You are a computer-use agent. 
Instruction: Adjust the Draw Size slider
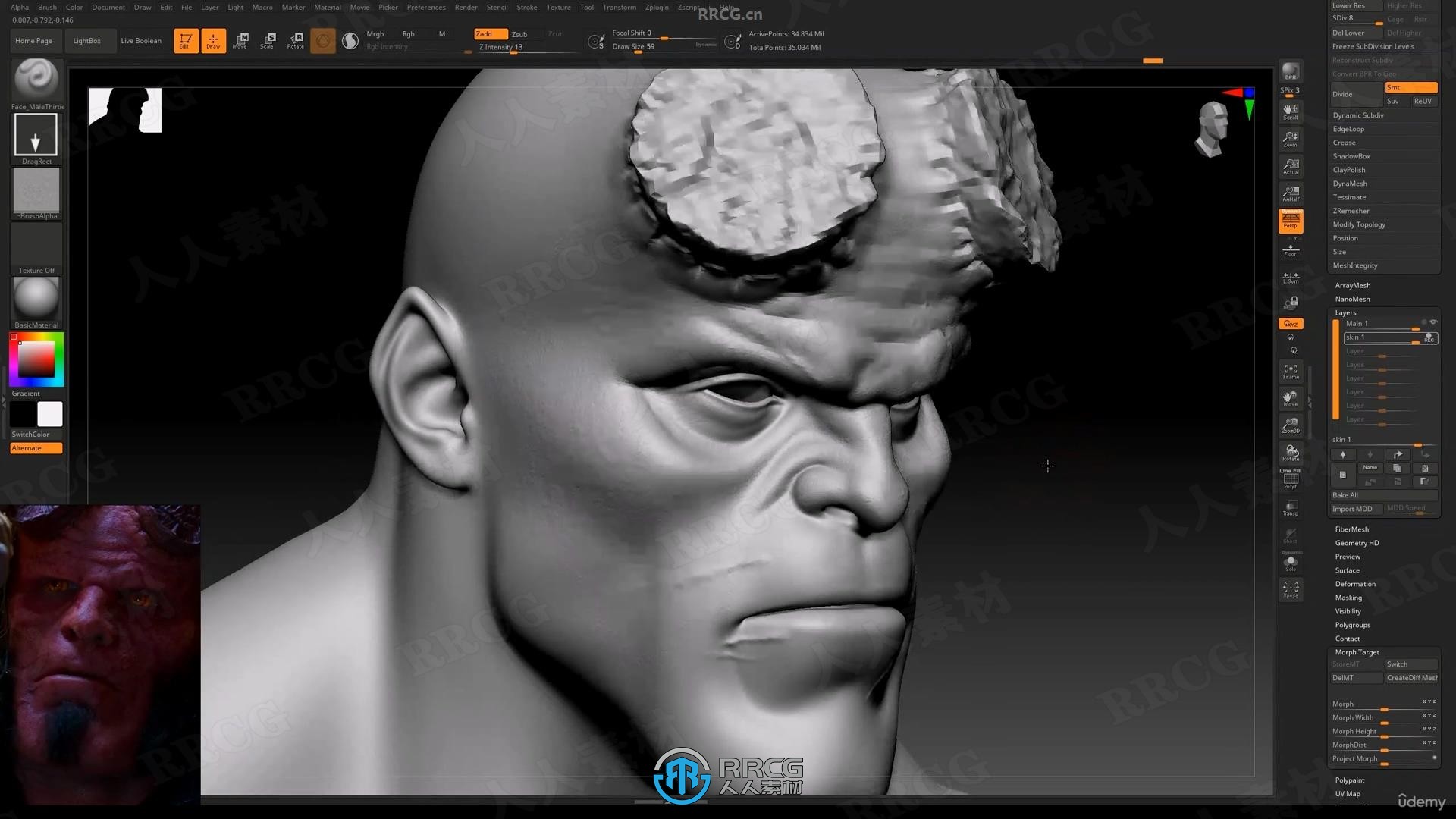pos(664,47)
